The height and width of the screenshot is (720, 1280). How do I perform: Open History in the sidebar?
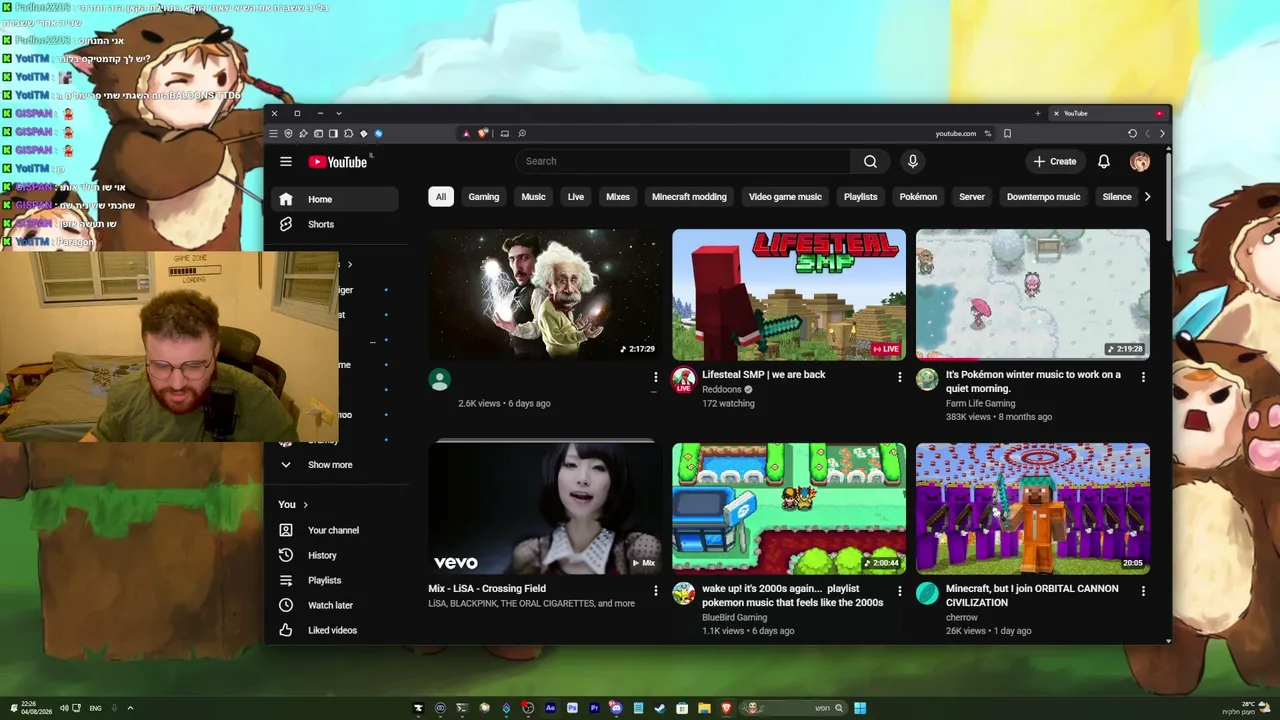click(335, 555)
